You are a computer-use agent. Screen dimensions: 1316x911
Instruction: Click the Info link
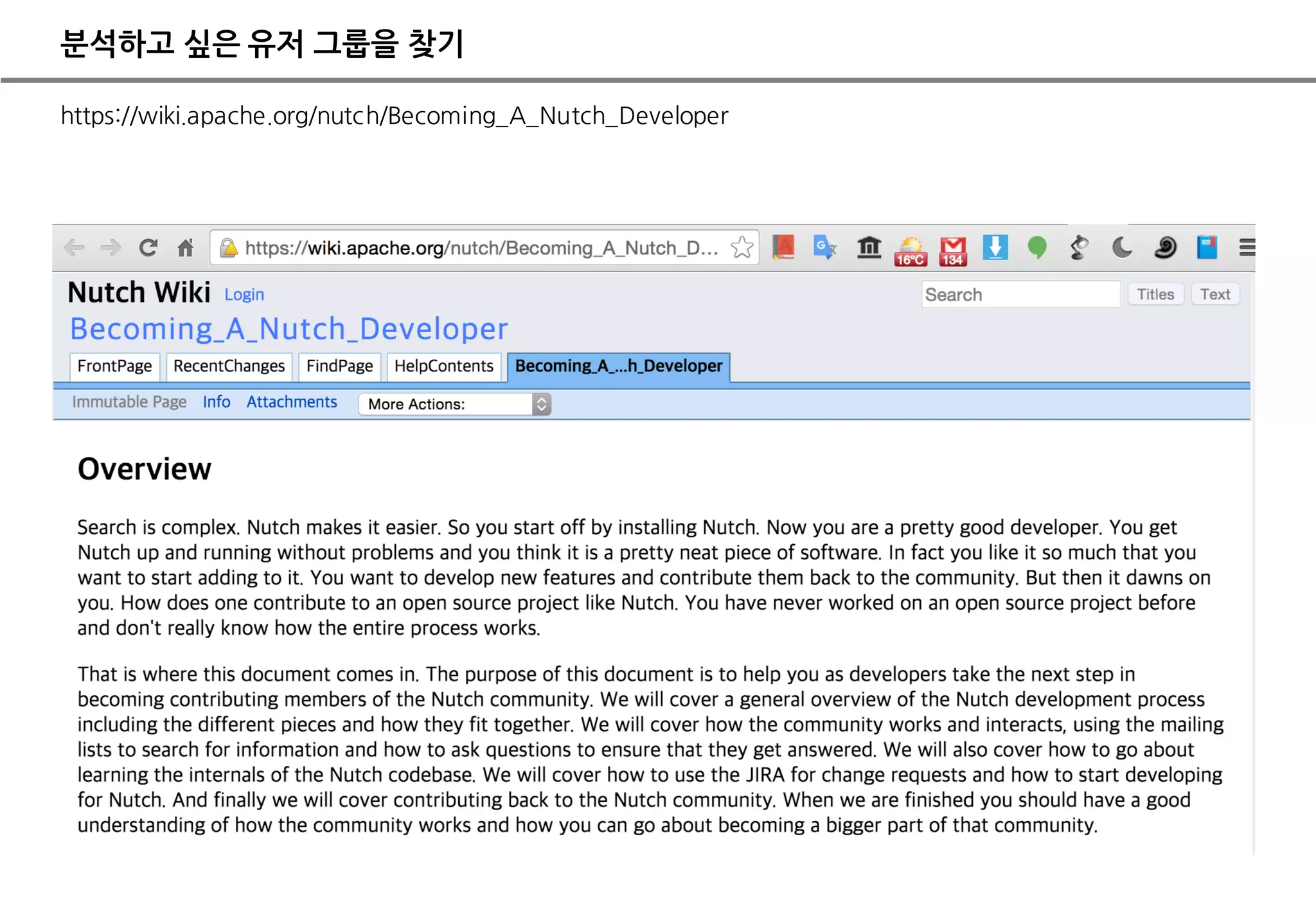click(217, 402)
